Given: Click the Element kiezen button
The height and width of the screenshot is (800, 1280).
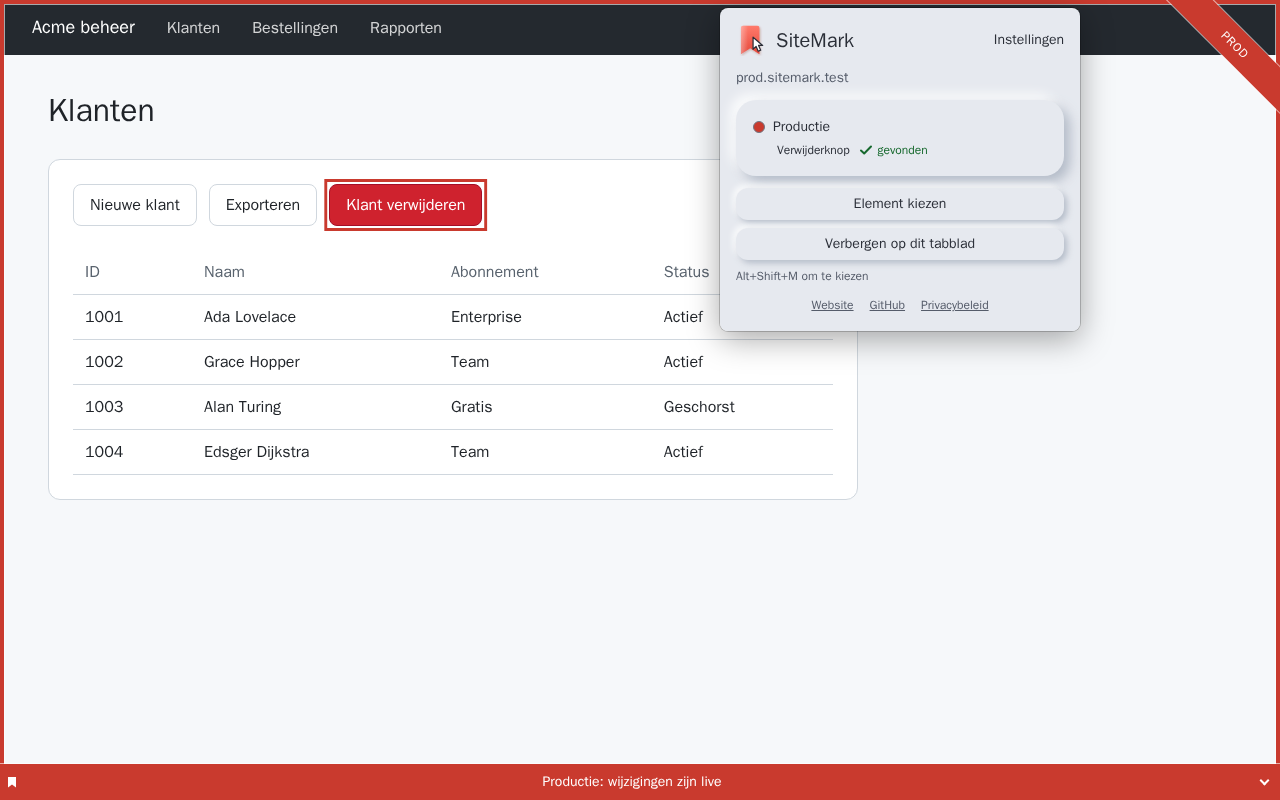Looking at the screenshot, I should (900, 203).
